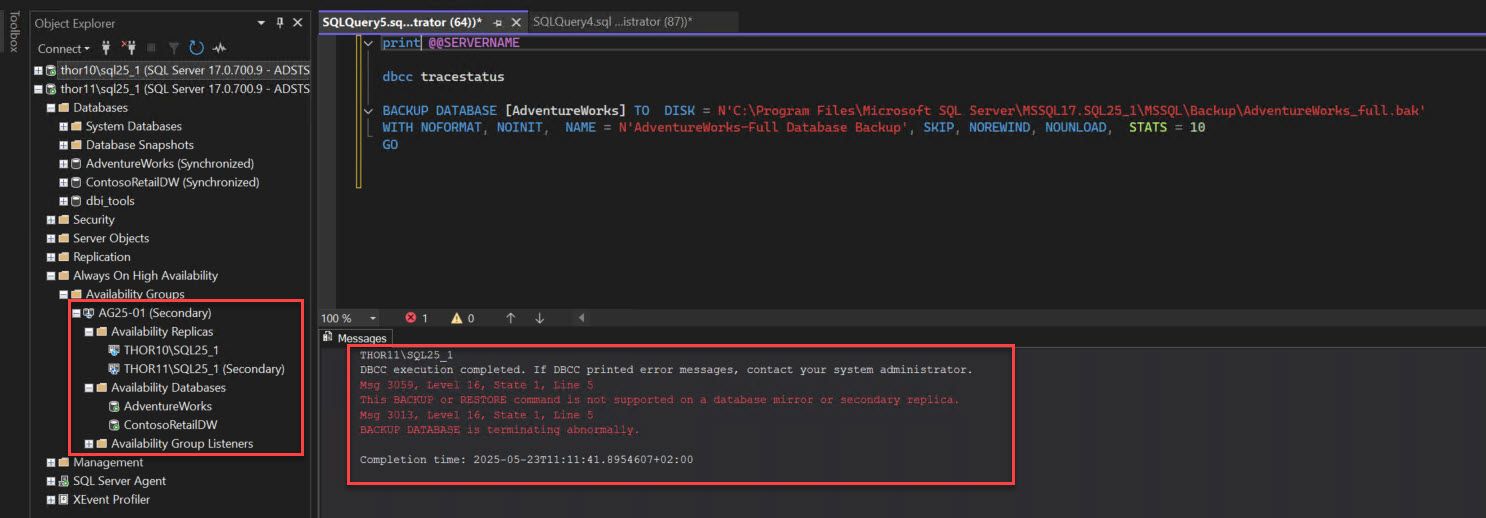
Task: Close the Object Explorer panel
Action: tap(298, 22)
